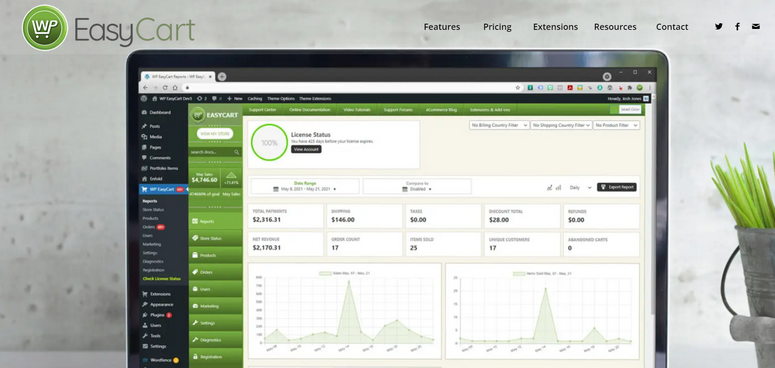Click the comments bubble in admin bar
The height and width of the screenshot is (368, 775).
(216, 98)
